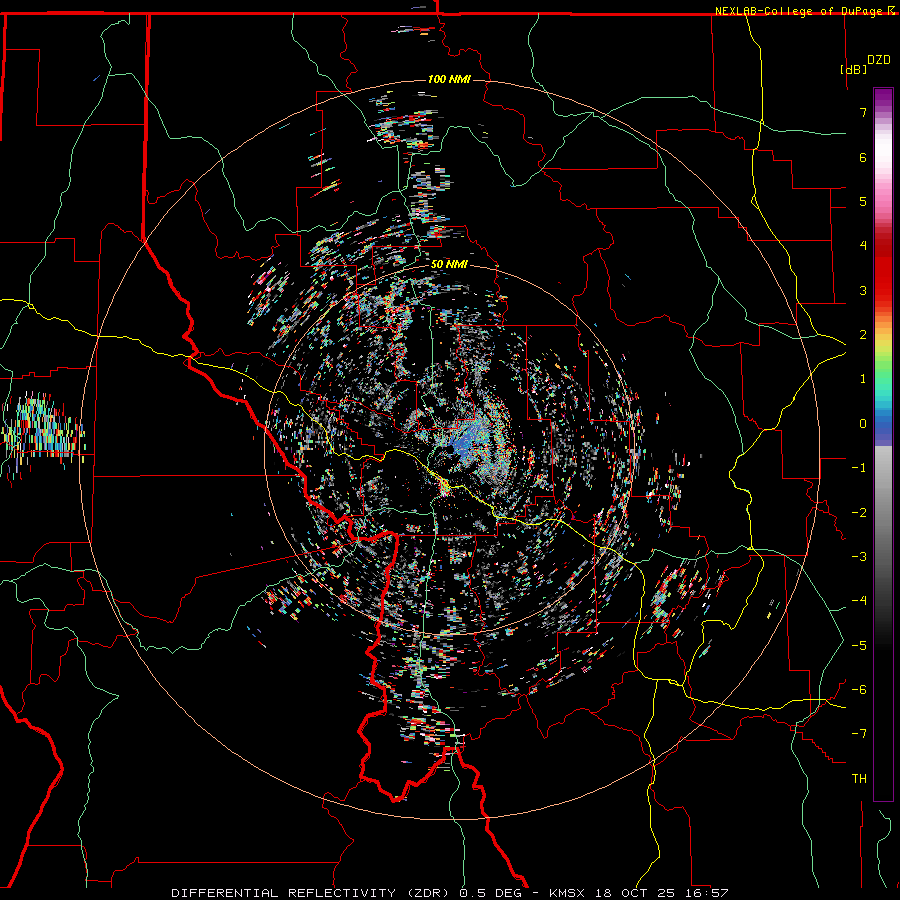This screenshot has width=900, height=900.
Task: Click the legend value -4
Action: 859,601
